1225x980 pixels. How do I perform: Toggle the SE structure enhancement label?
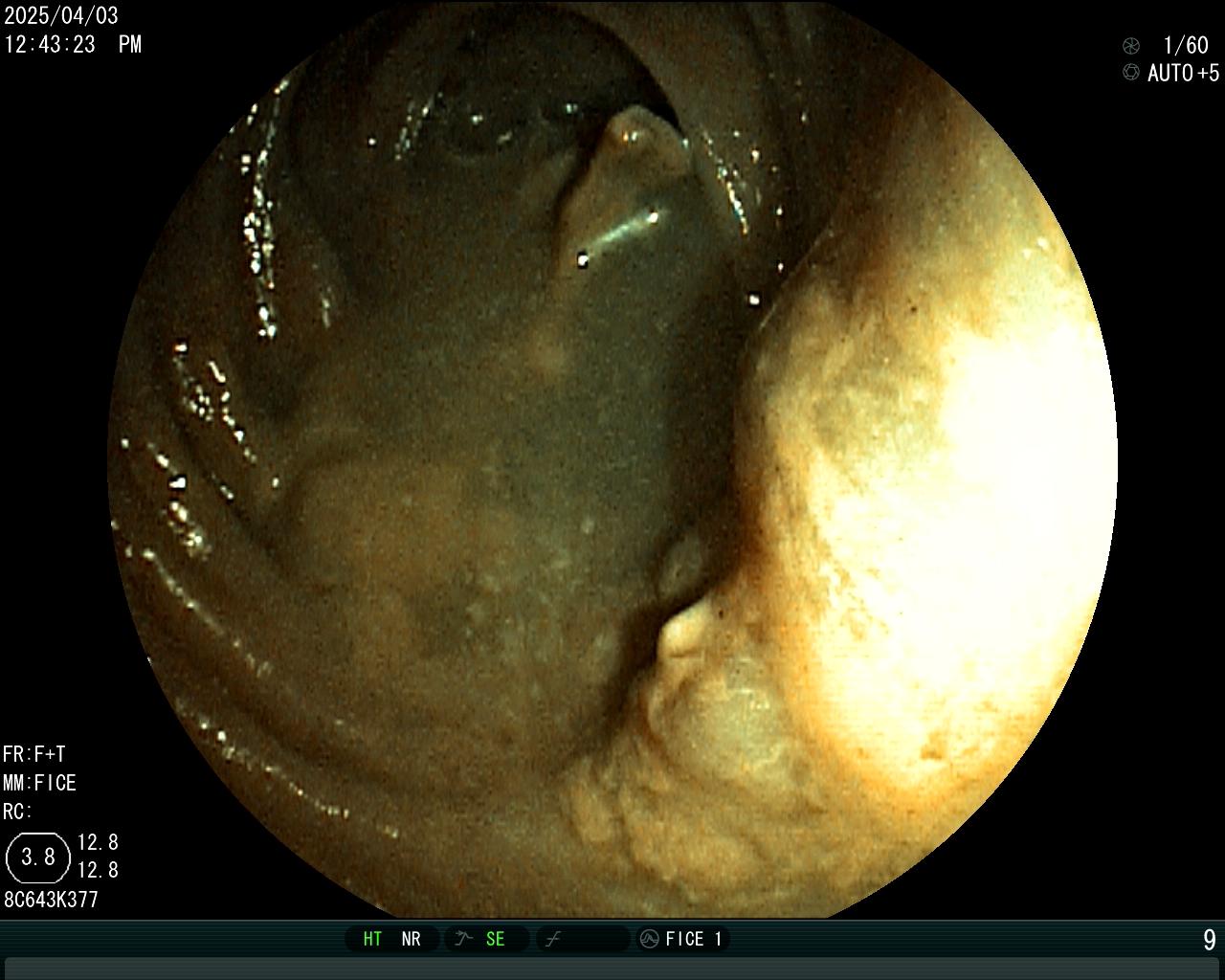coord(495,939)
